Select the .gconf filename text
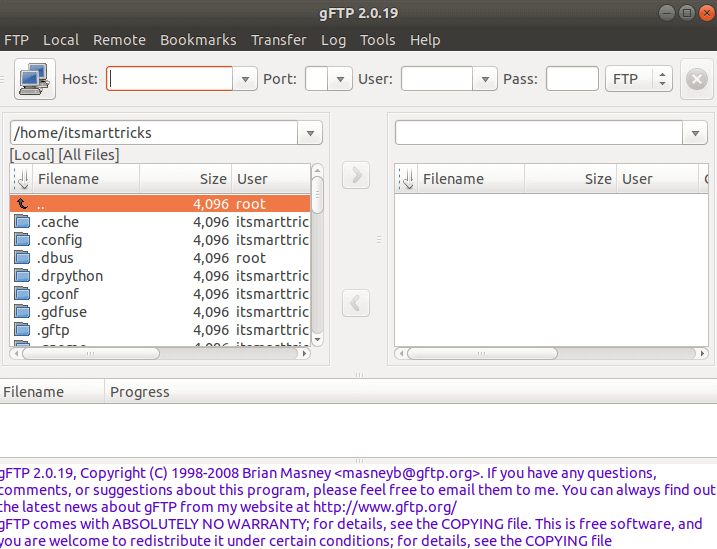 click(x=58, y=294)
